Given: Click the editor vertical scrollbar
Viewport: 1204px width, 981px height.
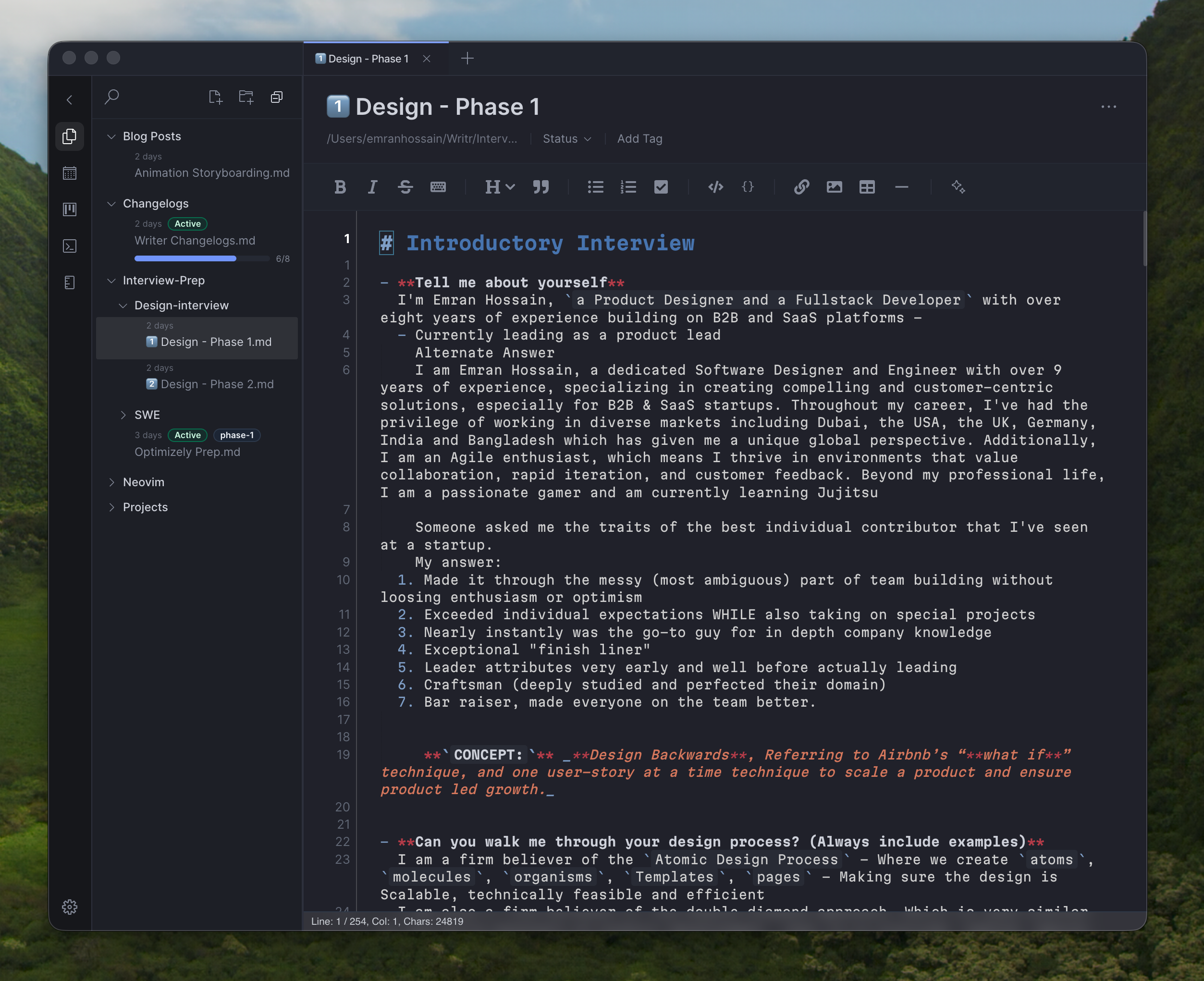Looking at the screenshot, I should click(1145, 238).
